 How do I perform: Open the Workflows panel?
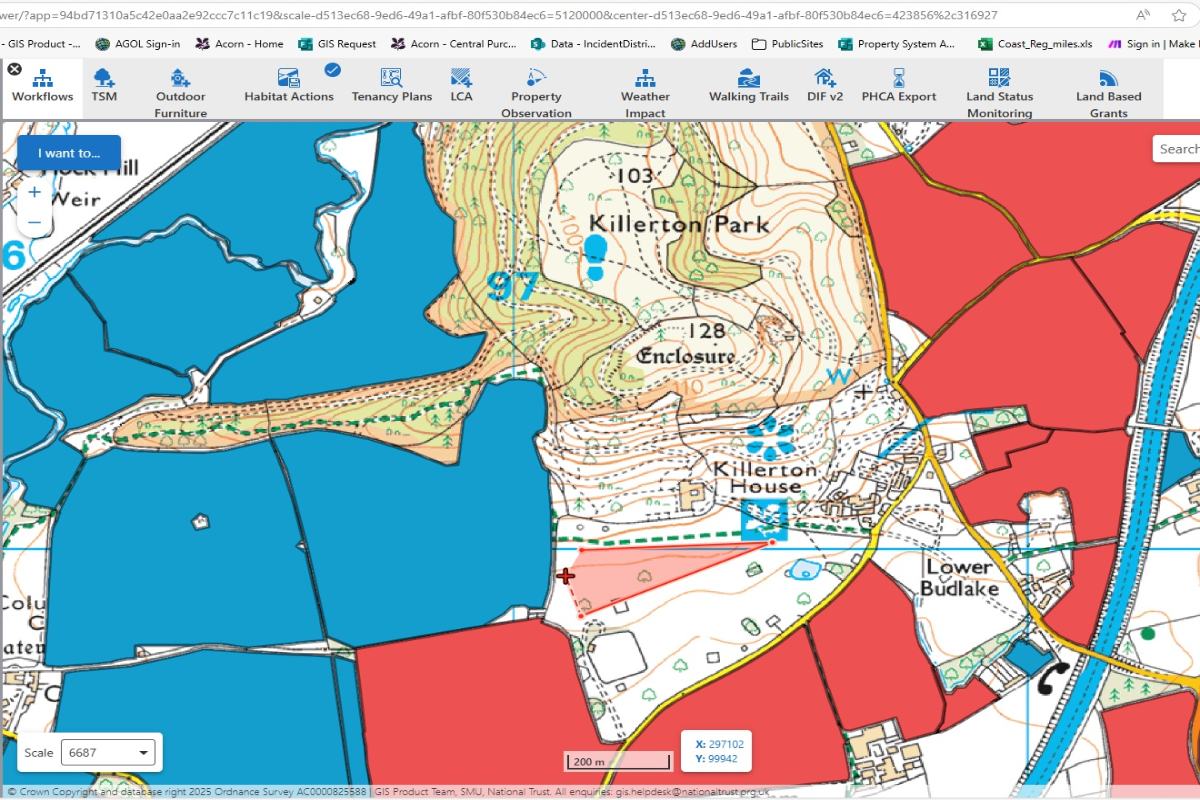coord(41,88)
